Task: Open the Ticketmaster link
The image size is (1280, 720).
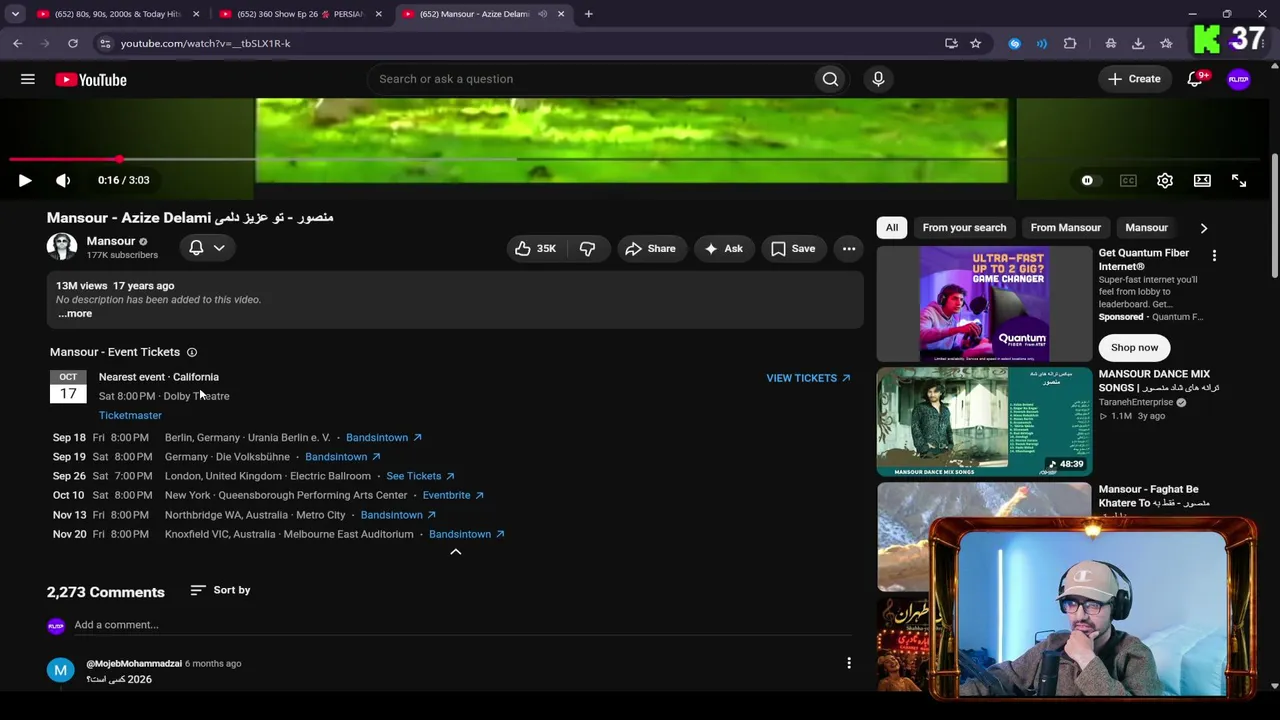Action: pos(130,416)
